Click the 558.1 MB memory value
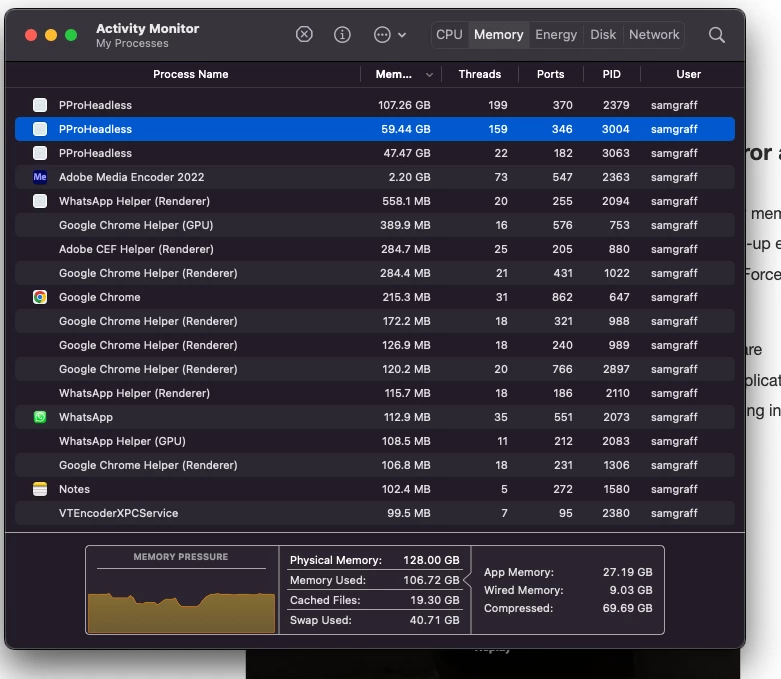 click(x=406, y=201)
